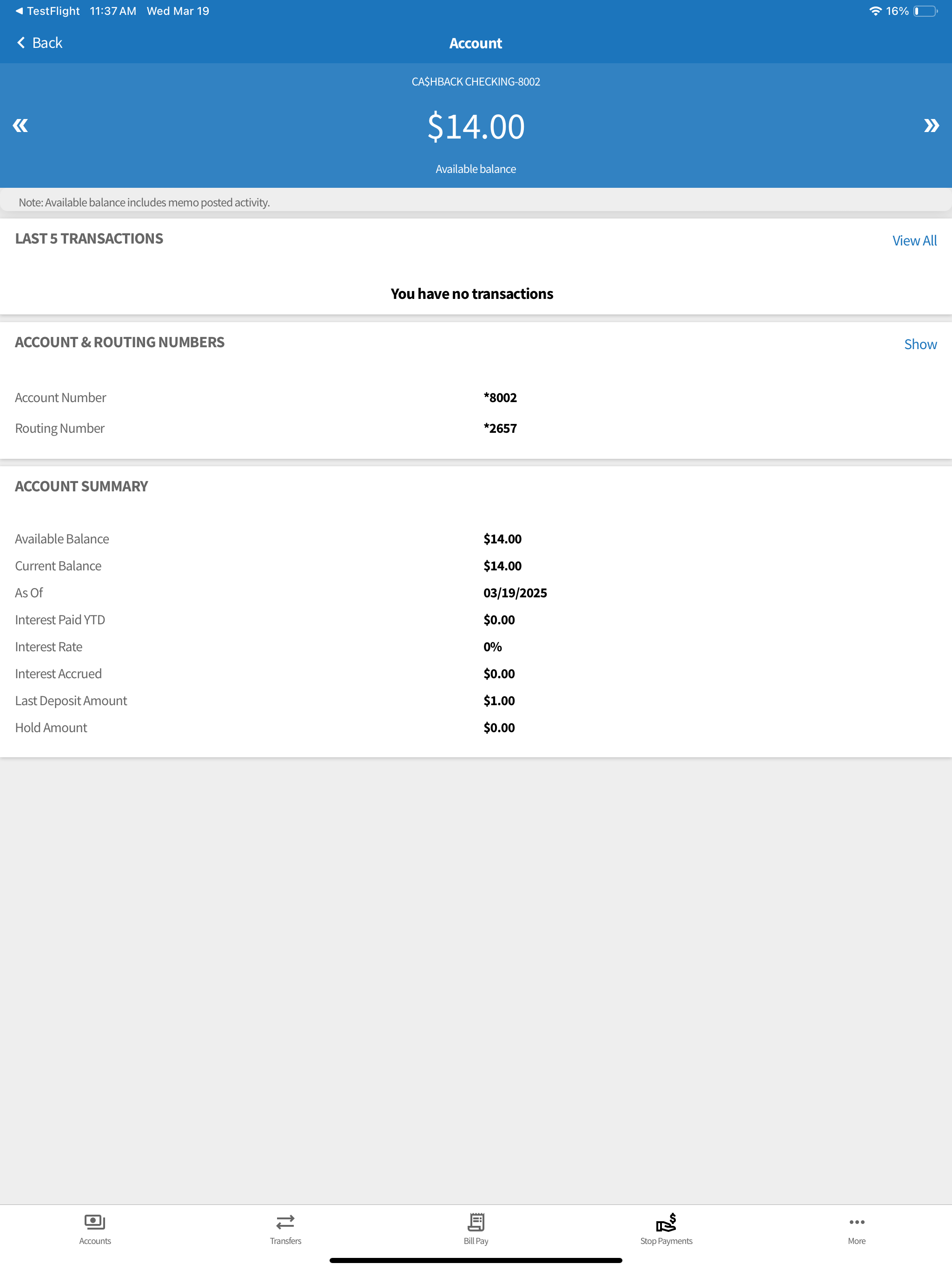Image resolution: width=952 pixels, height=1270 pixels.
Task: Click the Account Summary heading
Action: click(x=81, y=486)
